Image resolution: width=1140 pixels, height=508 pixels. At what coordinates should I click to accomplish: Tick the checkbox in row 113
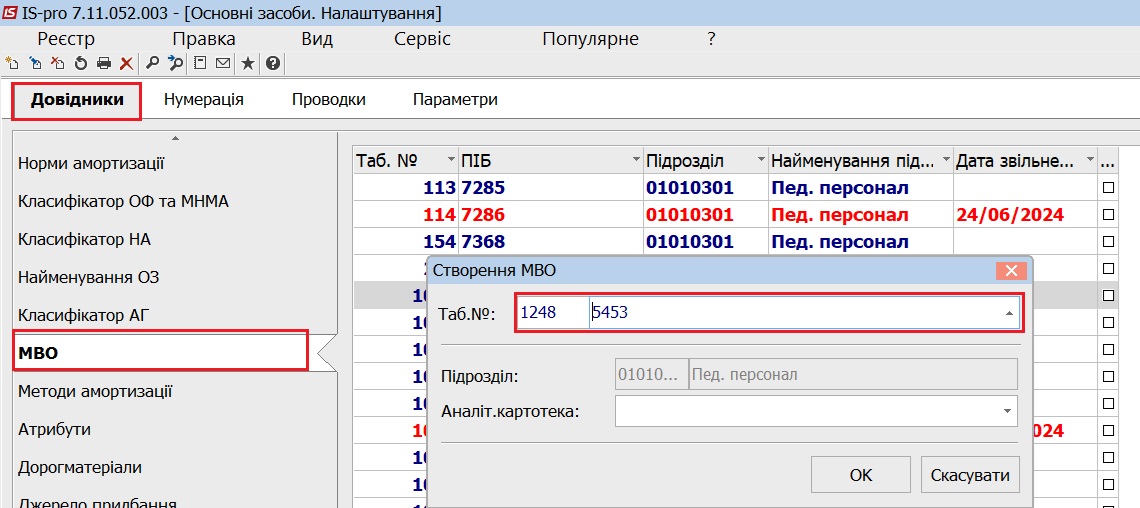(1108, 188)
